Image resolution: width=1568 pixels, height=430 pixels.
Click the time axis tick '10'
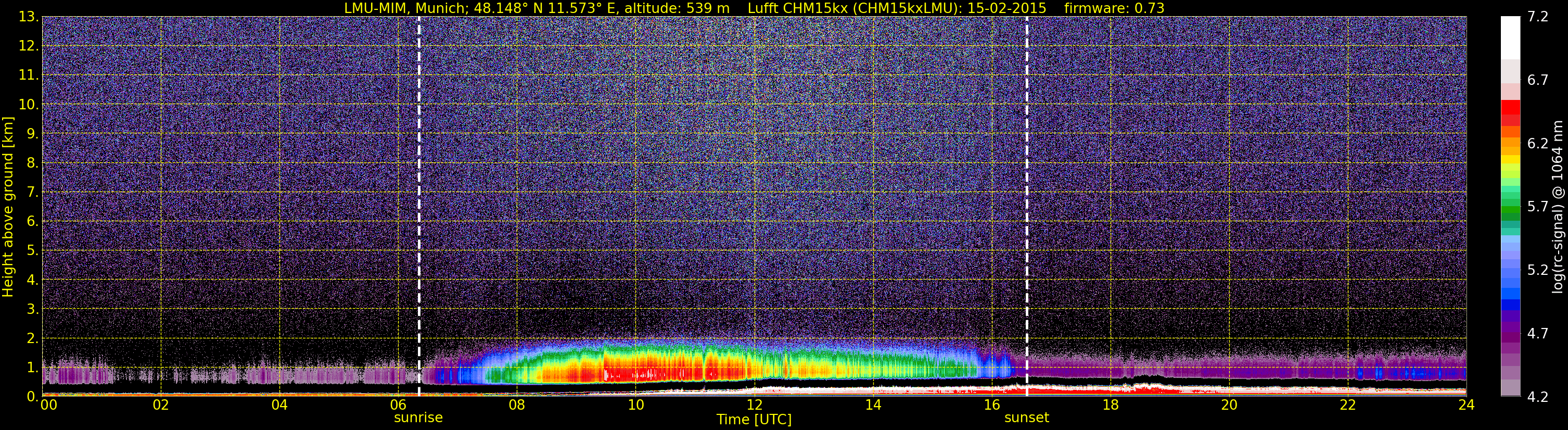point(635,405)
